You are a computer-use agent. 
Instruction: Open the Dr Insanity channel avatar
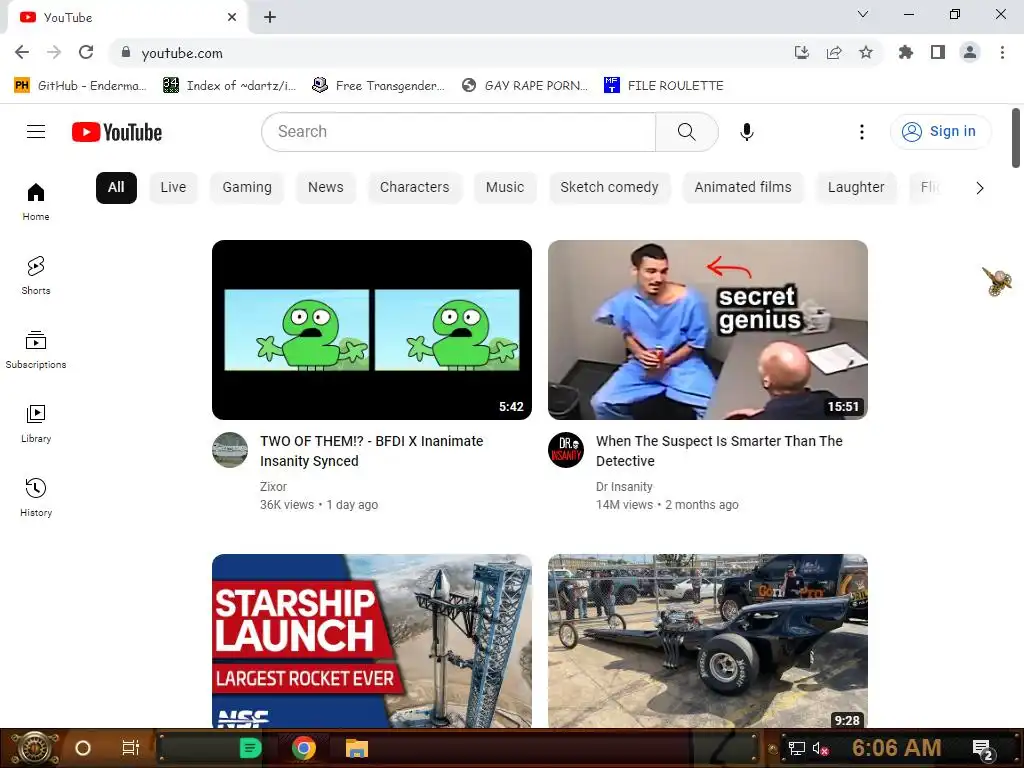tap(566, 450)
